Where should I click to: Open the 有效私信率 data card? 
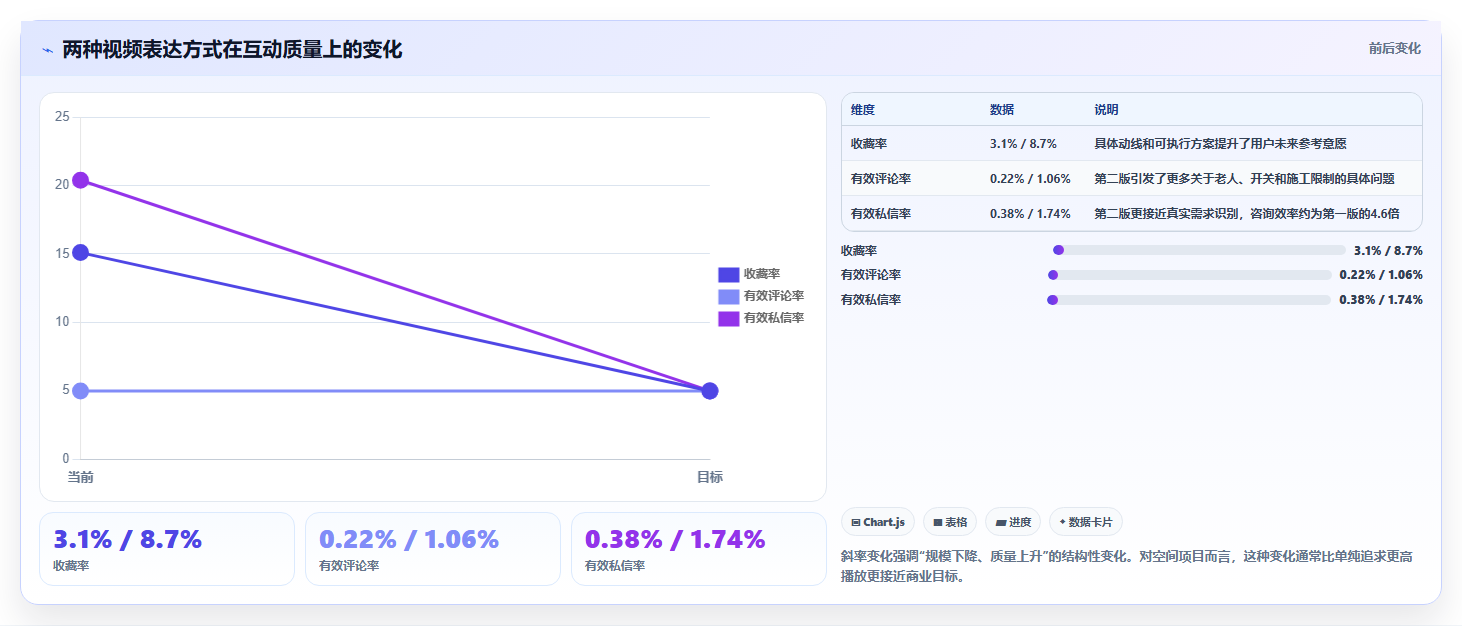click(x=699, y=549)
